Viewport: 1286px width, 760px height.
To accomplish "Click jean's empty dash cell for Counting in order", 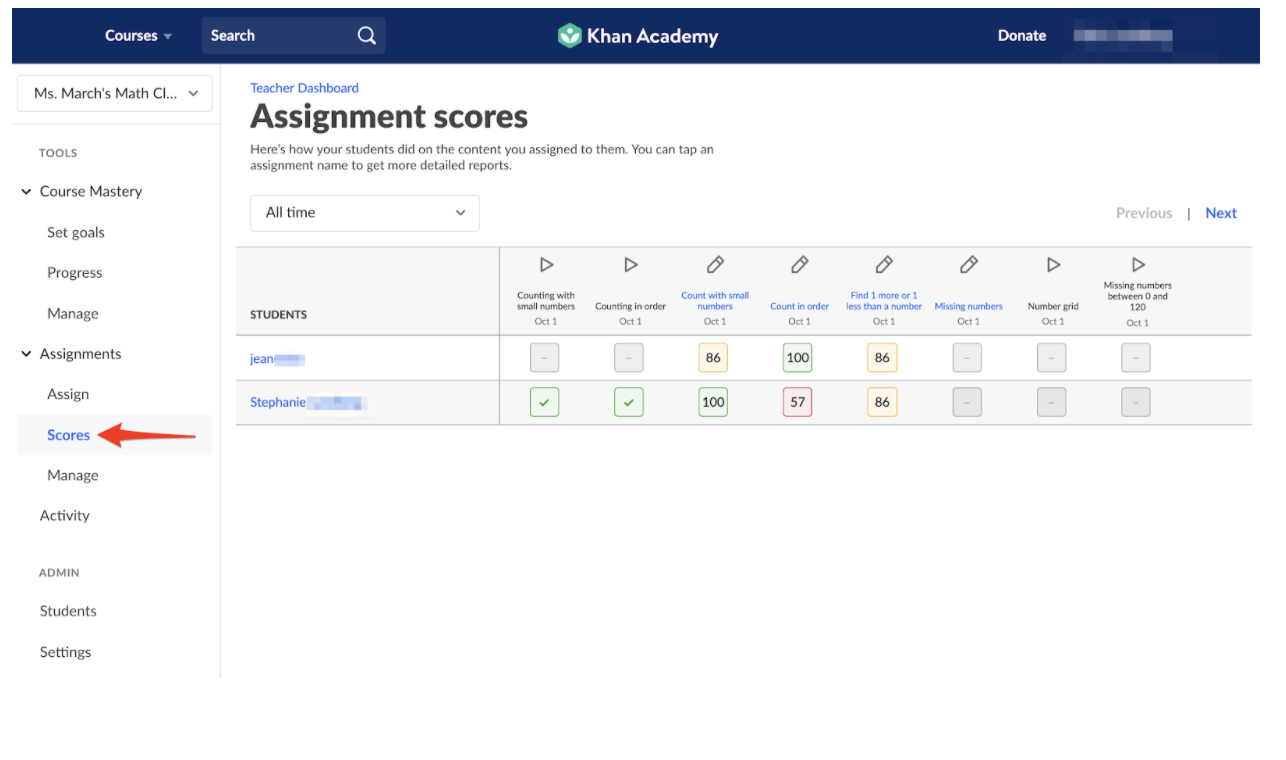I will (x=629, y=358).
